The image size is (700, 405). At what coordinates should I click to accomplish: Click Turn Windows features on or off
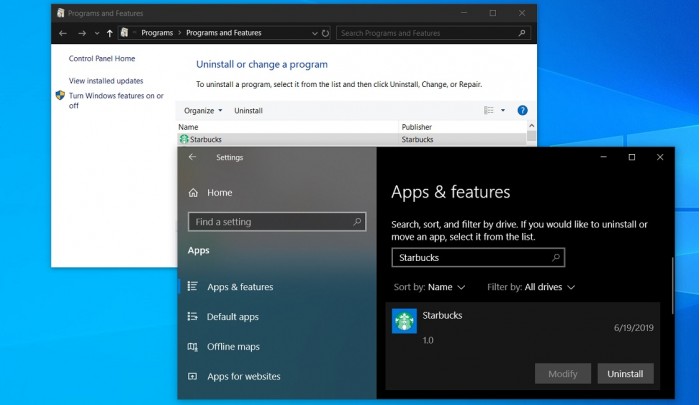(x=115, y=100)
